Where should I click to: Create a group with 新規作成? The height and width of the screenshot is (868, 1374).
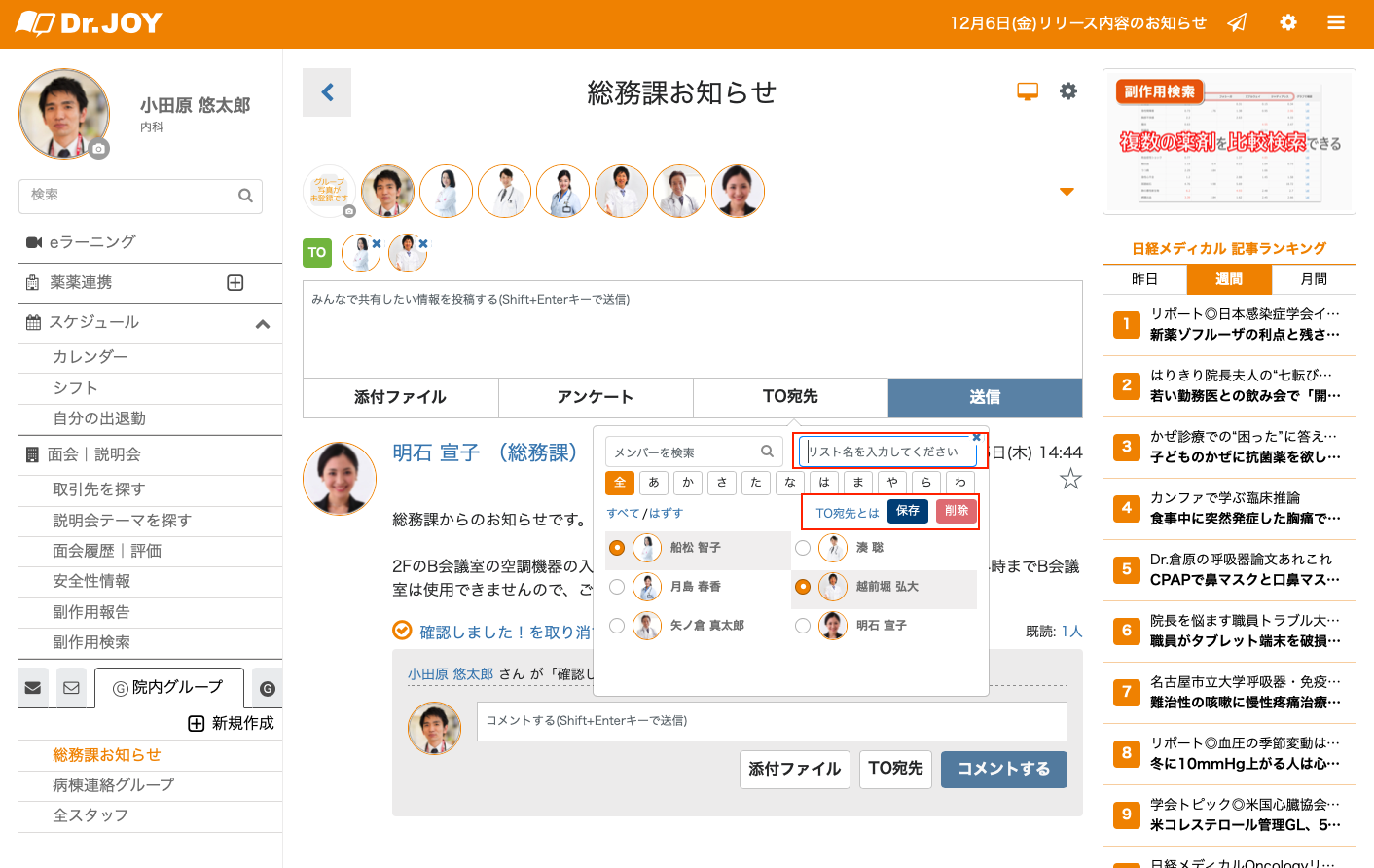pyautogui.click(x=232, y=723)
